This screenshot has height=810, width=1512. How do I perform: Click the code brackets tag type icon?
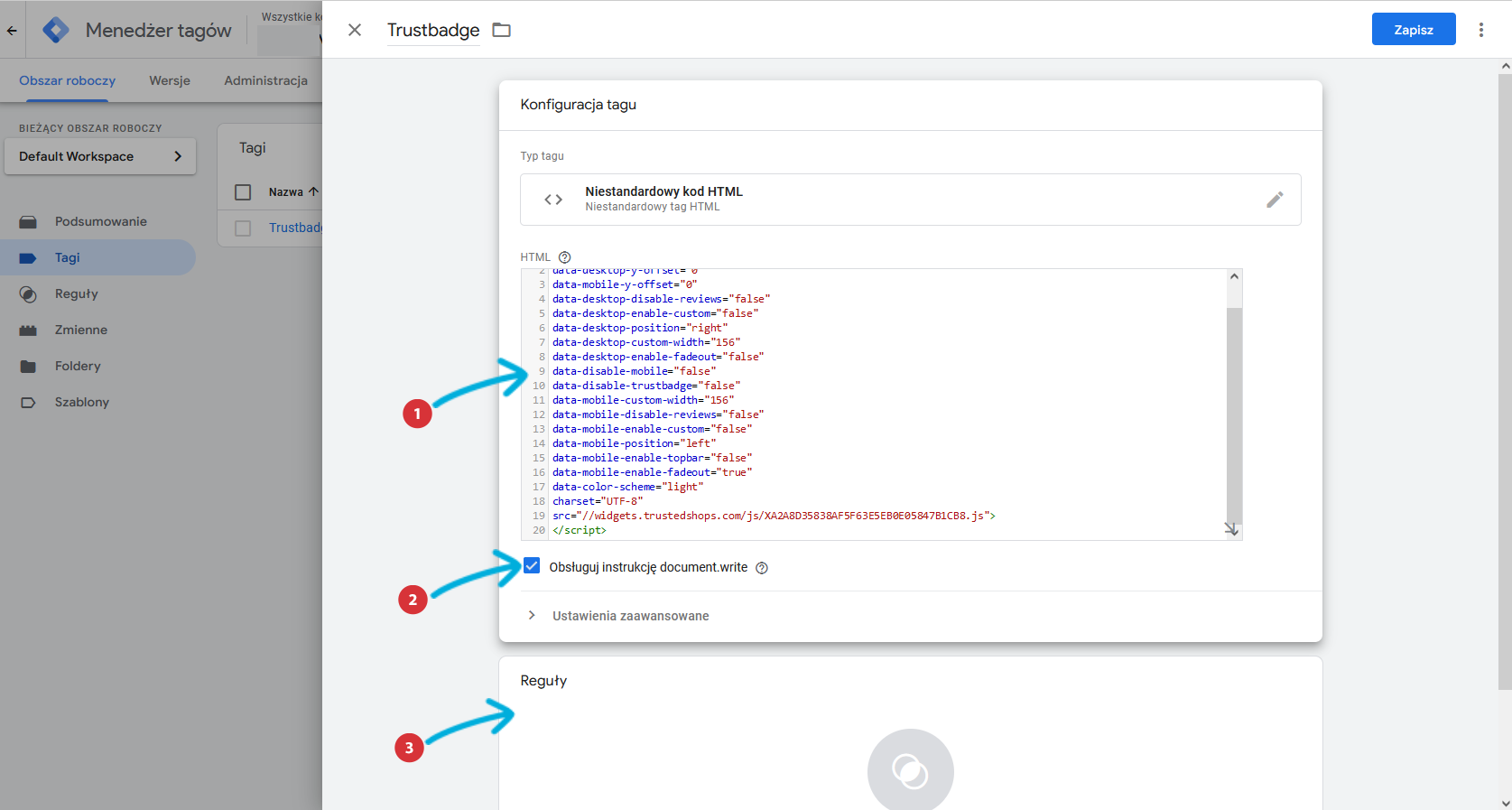pyautogui.click(x=553, y=200)
